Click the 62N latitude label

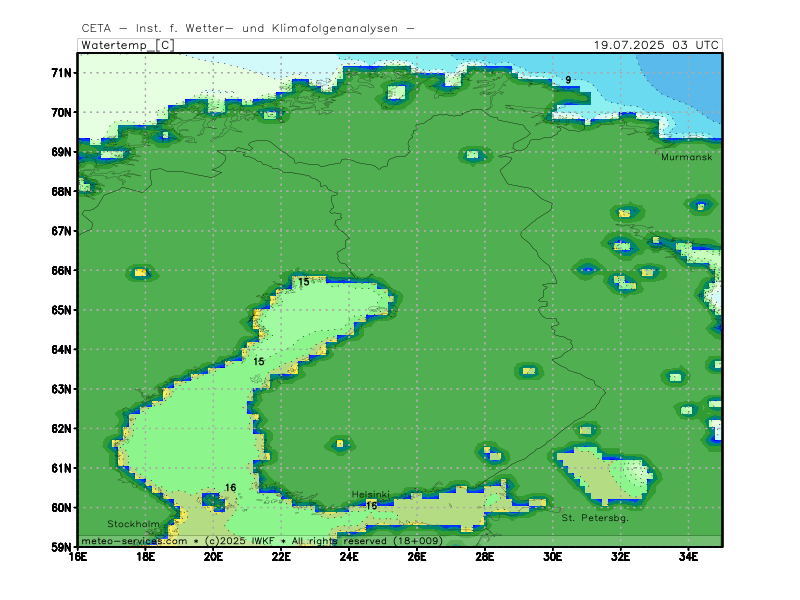61,429
